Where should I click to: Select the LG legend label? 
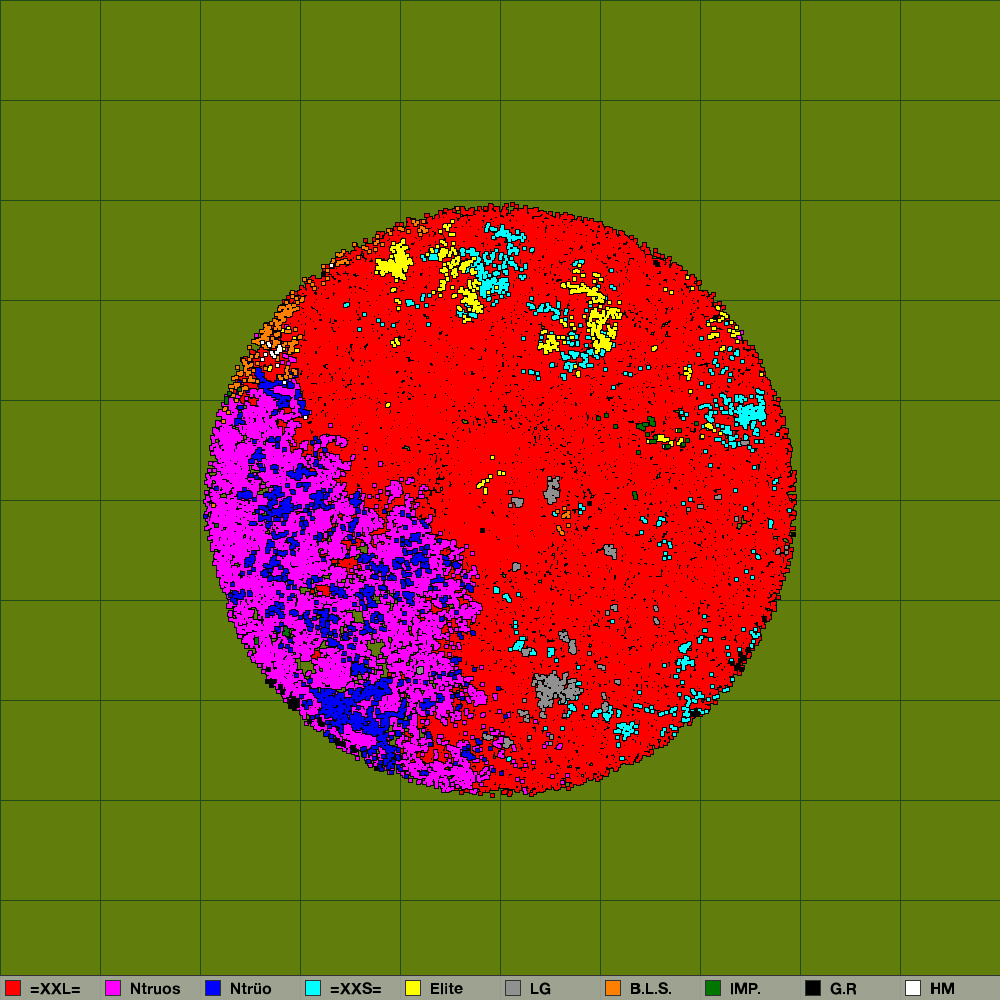(x=540, y=989)
